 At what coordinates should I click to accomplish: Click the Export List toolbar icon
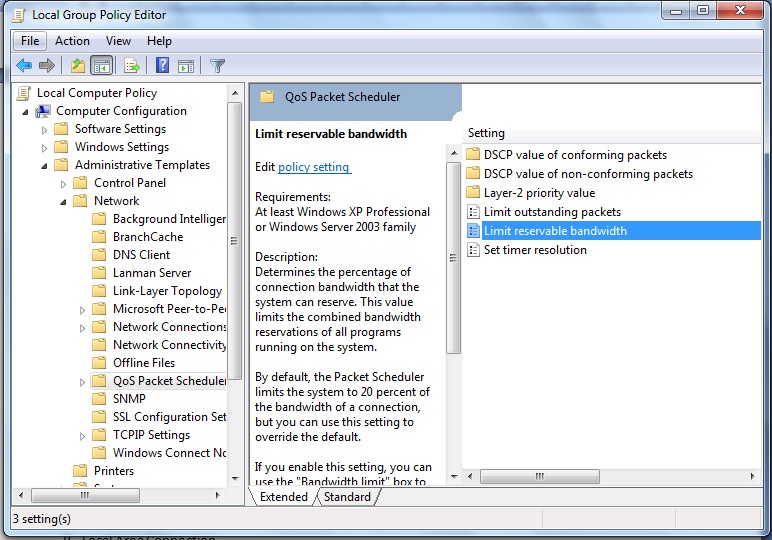[131, 65]
